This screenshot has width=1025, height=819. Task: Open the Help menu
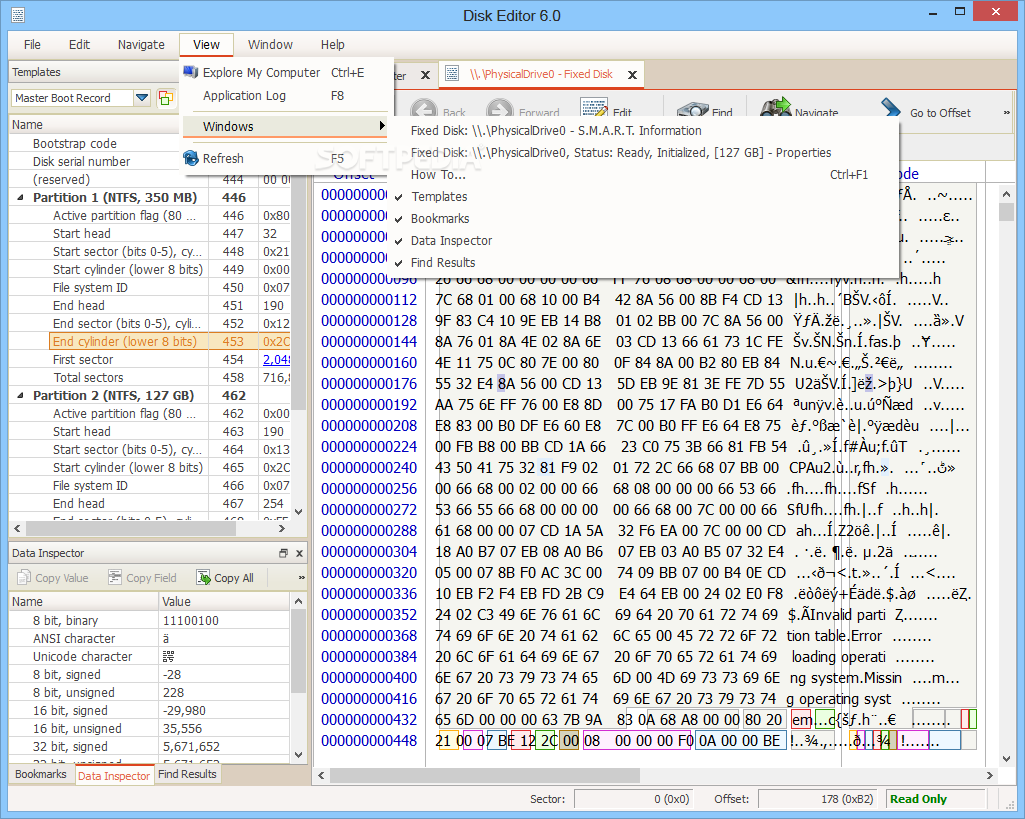(x=332, y=44)
